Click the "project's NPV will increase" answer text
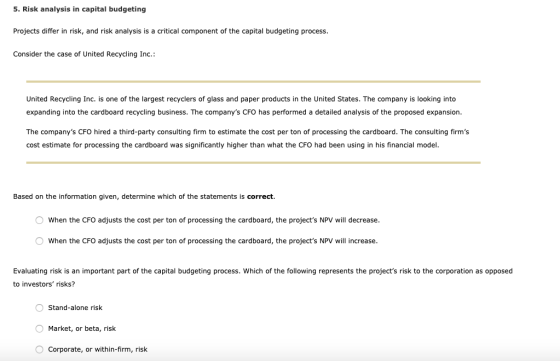Viewport: 560px width, 361px height. point(213,241)
